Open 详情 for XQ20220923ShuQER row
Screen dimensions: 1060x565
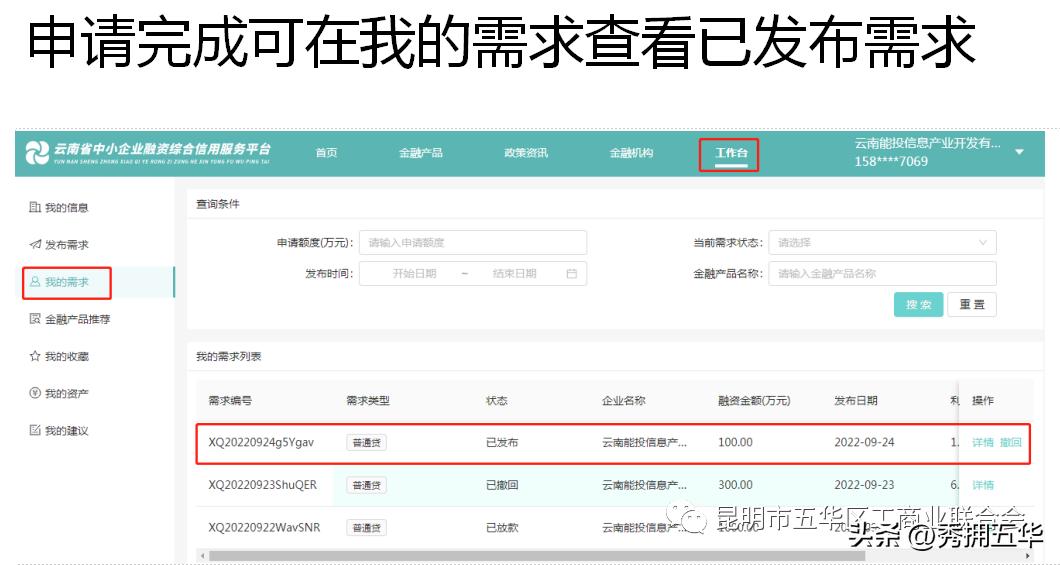coord(983,485)
